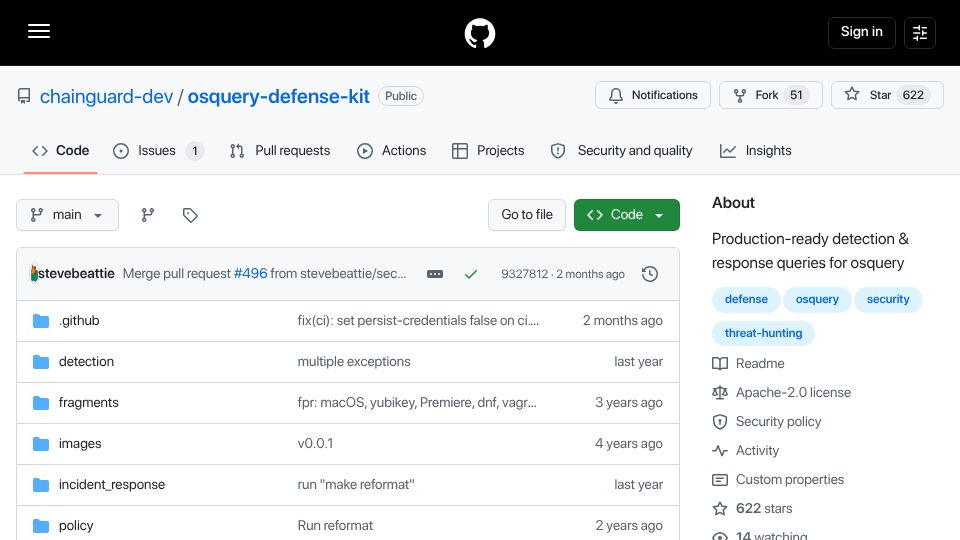The image size is (960, 540).
Task: Click the fragments folder icon
Action: coord(41,403)
